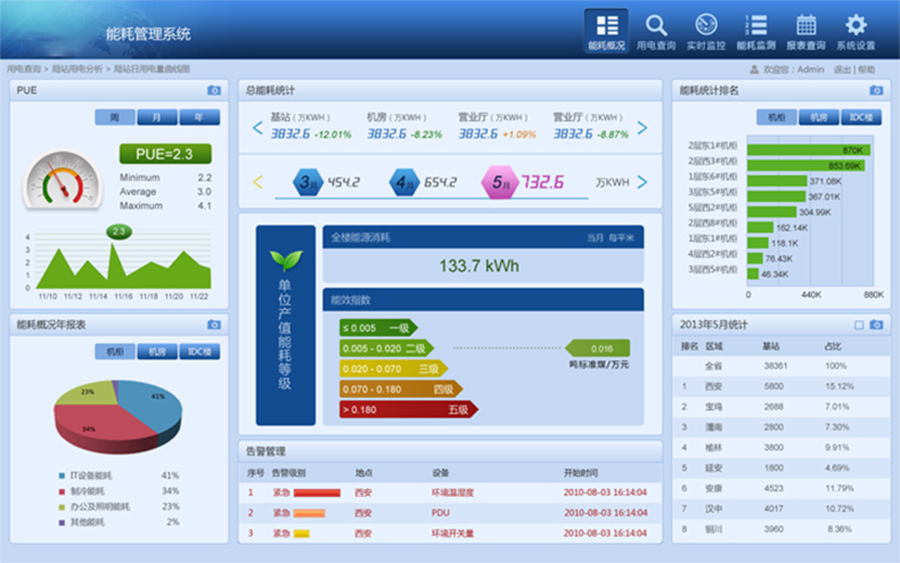The height and width of the screenshot is (563, 900).
Task: Click camera icon in 能耗统计排名 panel header
Action: pos(877,90)
